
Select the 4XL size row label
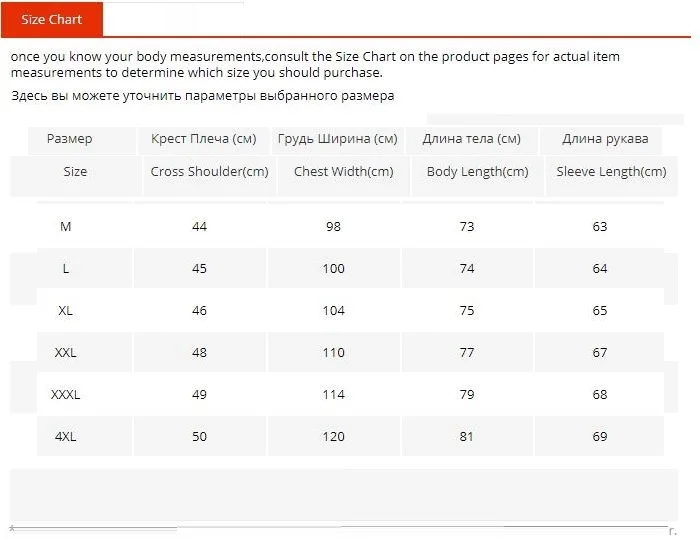66,437
